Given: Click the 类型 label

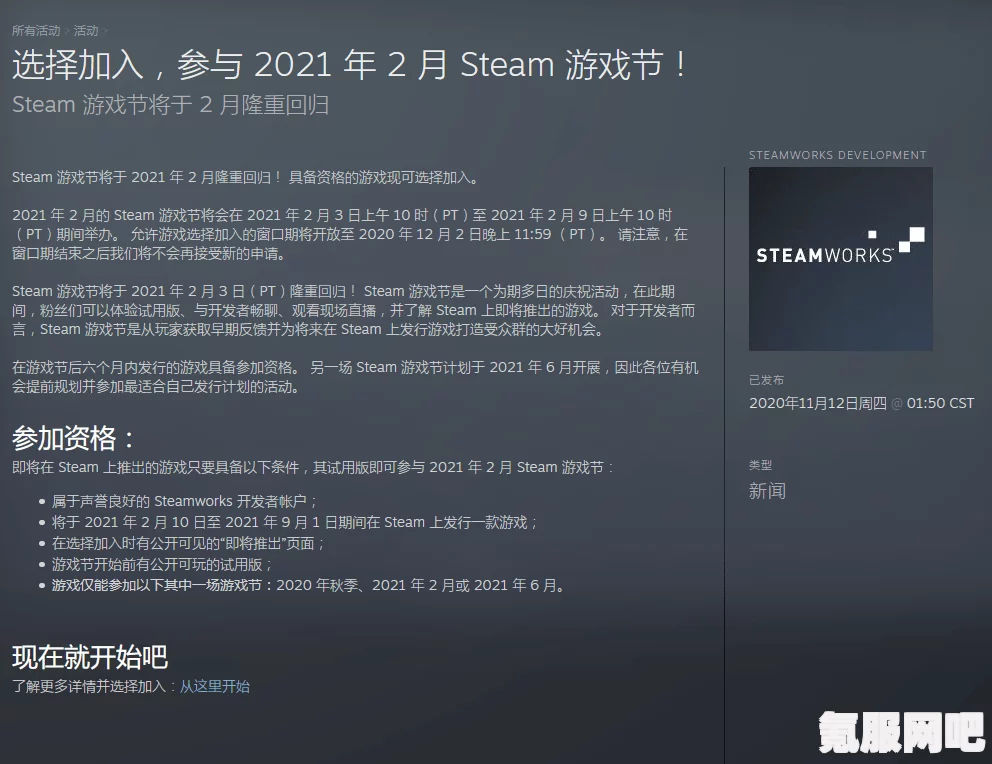Looking at the screenshot, I should coord(760,465).
